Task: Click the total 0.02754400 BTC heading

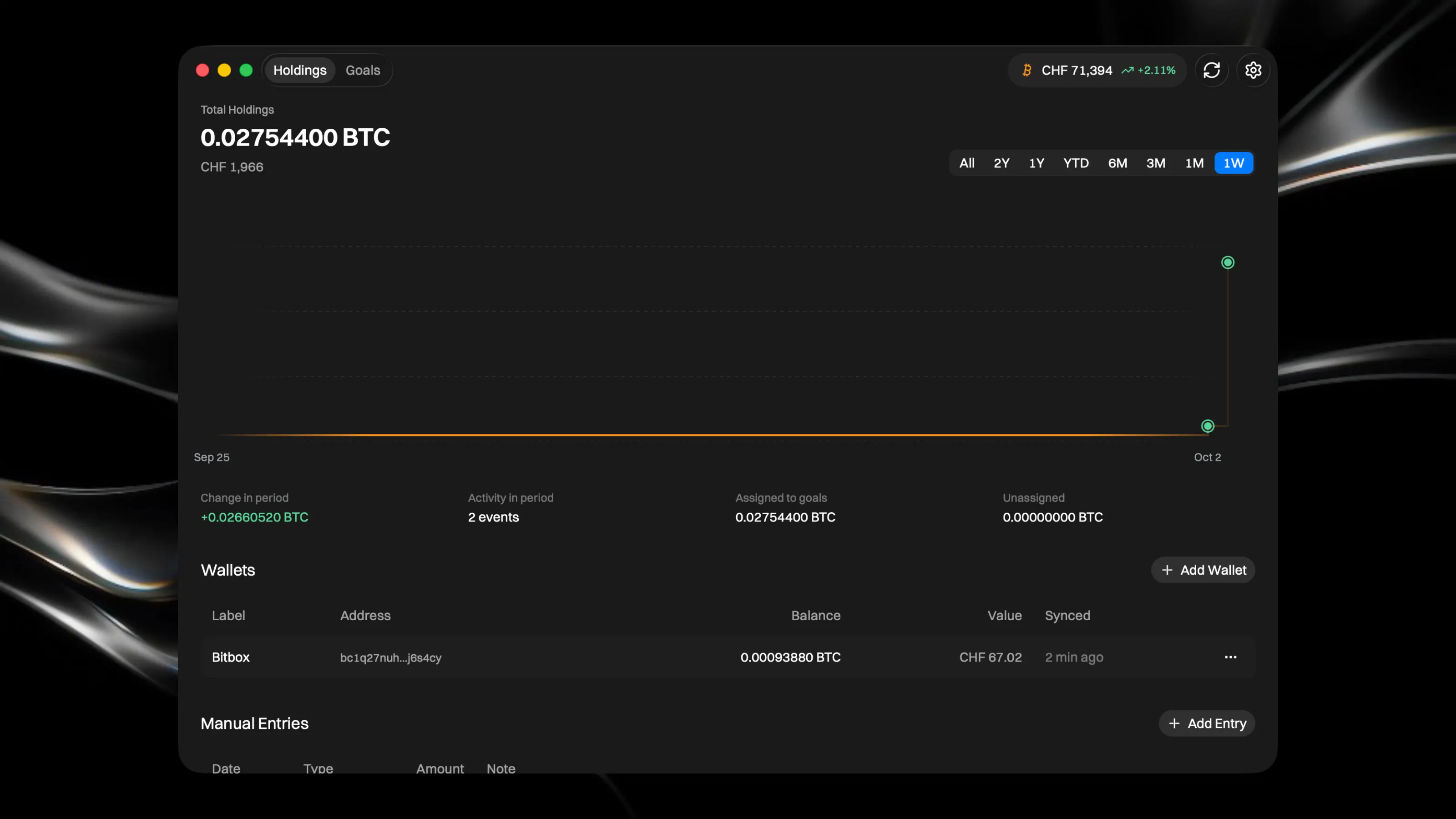Action: 295,137
